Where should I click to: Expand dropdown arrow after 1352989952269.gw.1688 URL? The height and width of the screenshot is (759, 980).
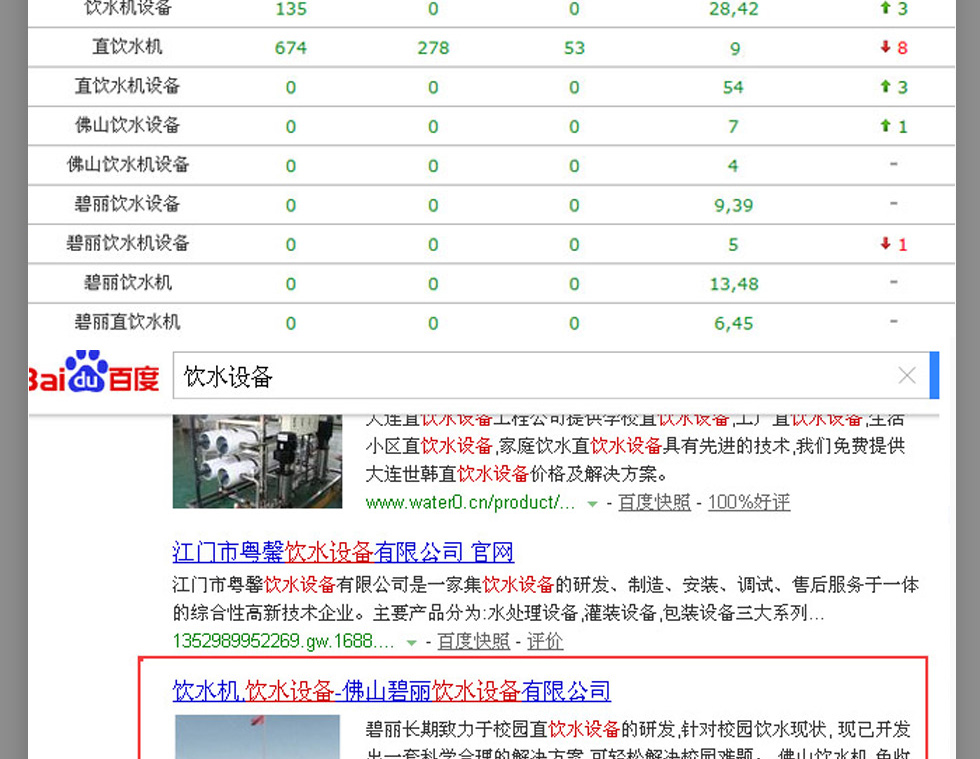[x=411, y=642]
